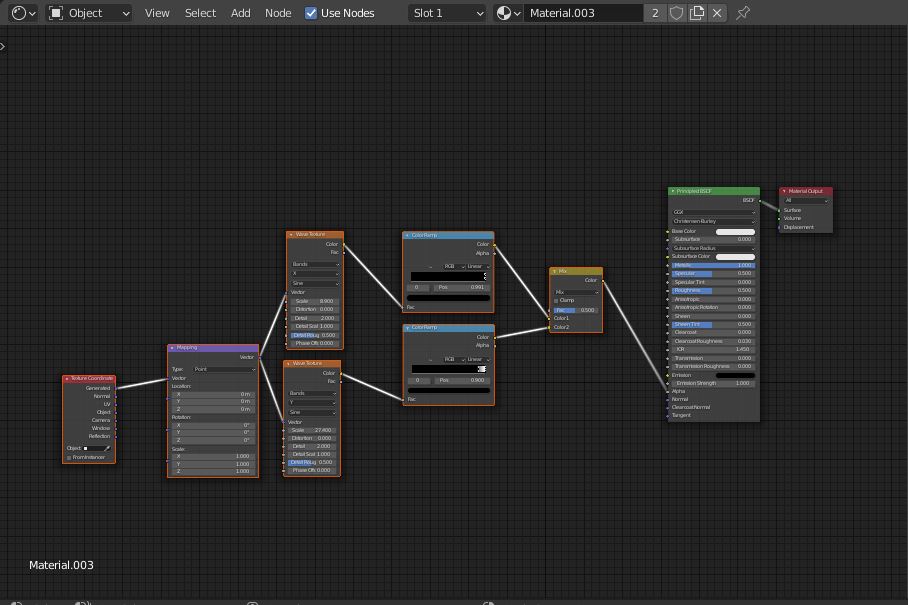Open Mapping node Type Point dropdown
The width and height of the screenshot is (908, 605).
click(x=224, y=369)
